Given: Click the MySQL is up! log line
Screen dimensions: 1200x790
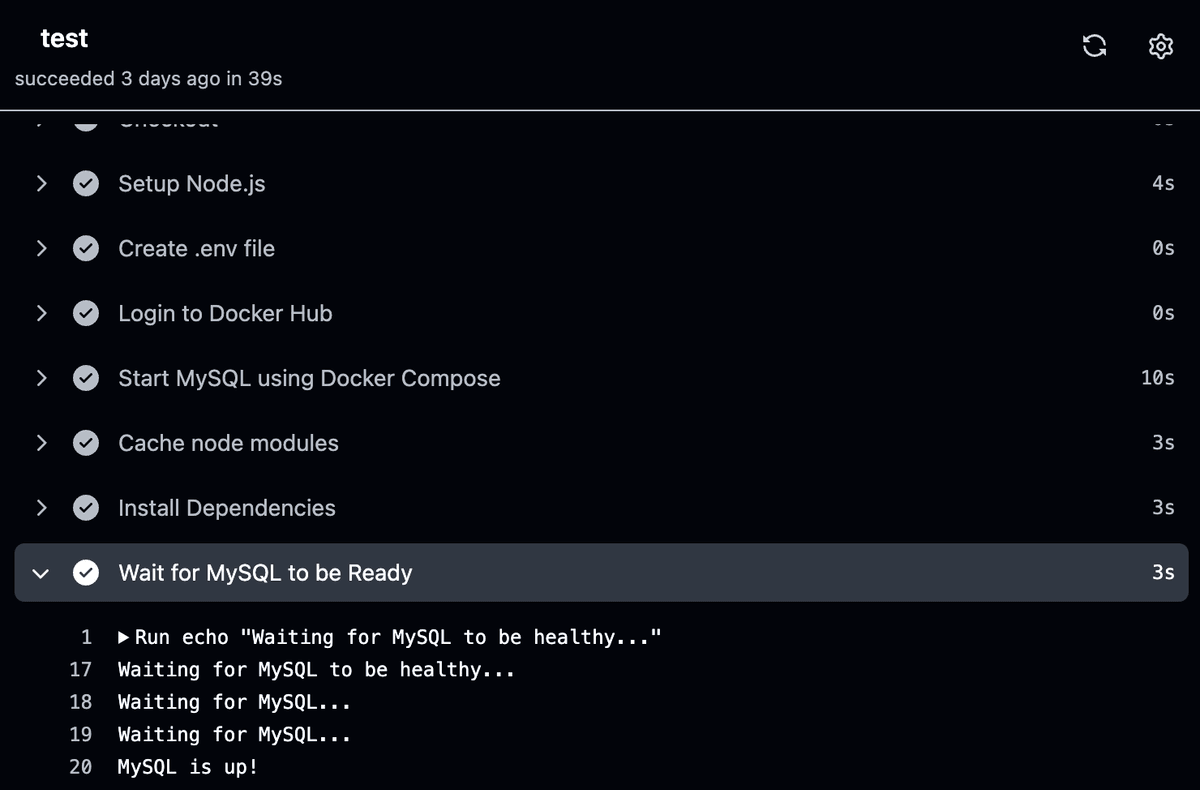Looking at the screenshot, I should click(185, 766).
